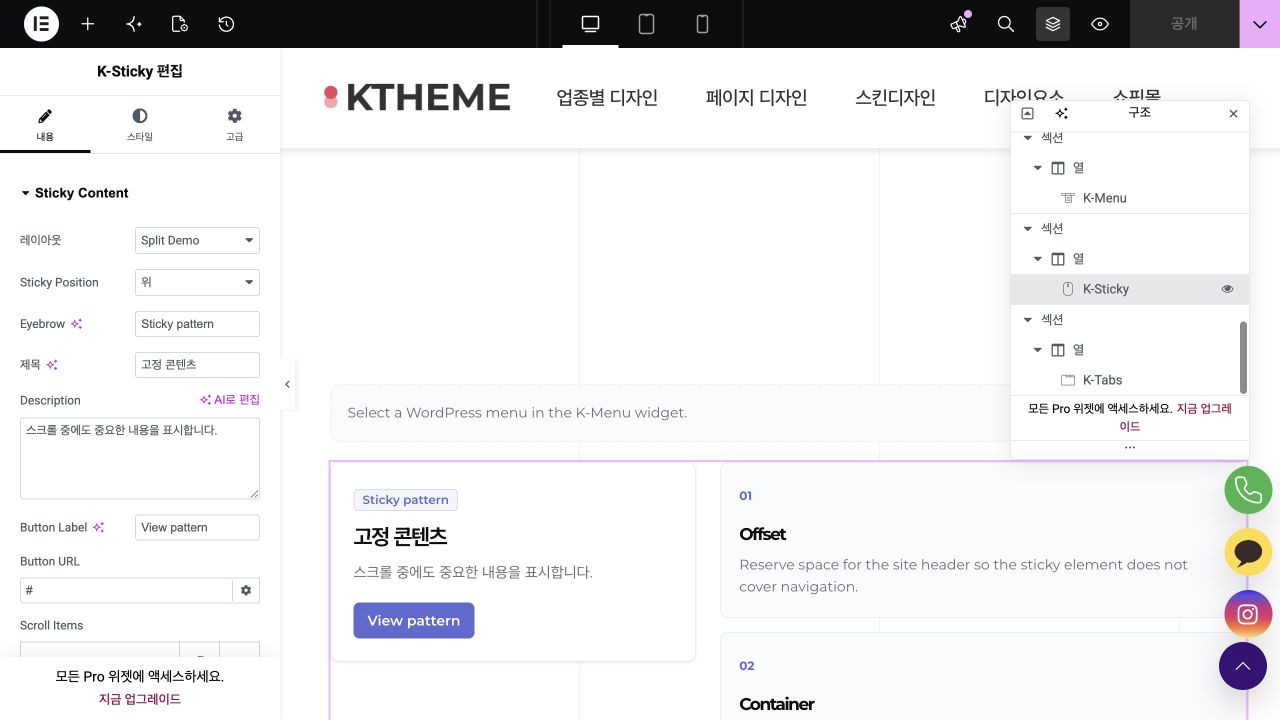Collapse the editor panel with arrow handle
Image resolution: width=1280 pixels, height=720 pixels.
[x=287, y=384]
